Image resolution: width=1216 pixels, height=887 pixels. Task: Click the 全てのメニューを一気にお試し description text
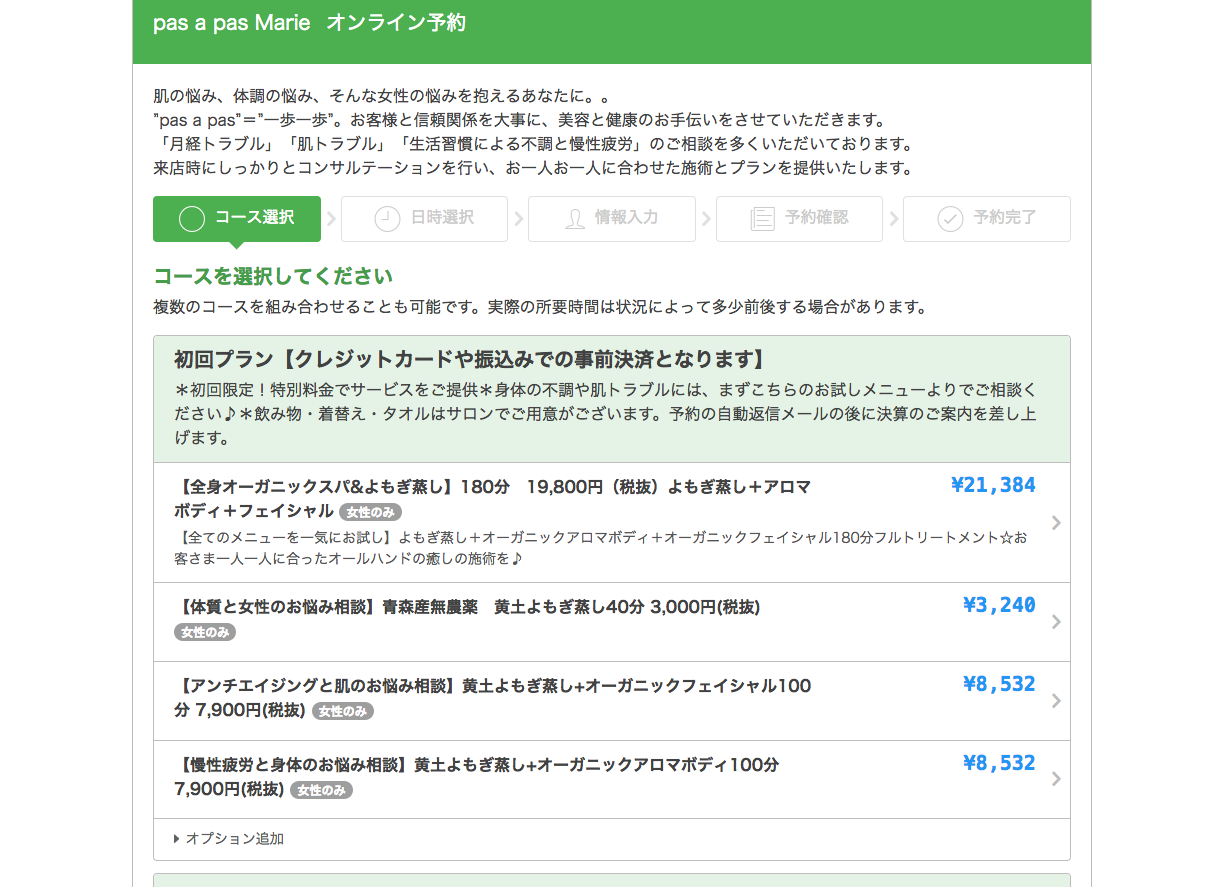[x=601, y=548]
